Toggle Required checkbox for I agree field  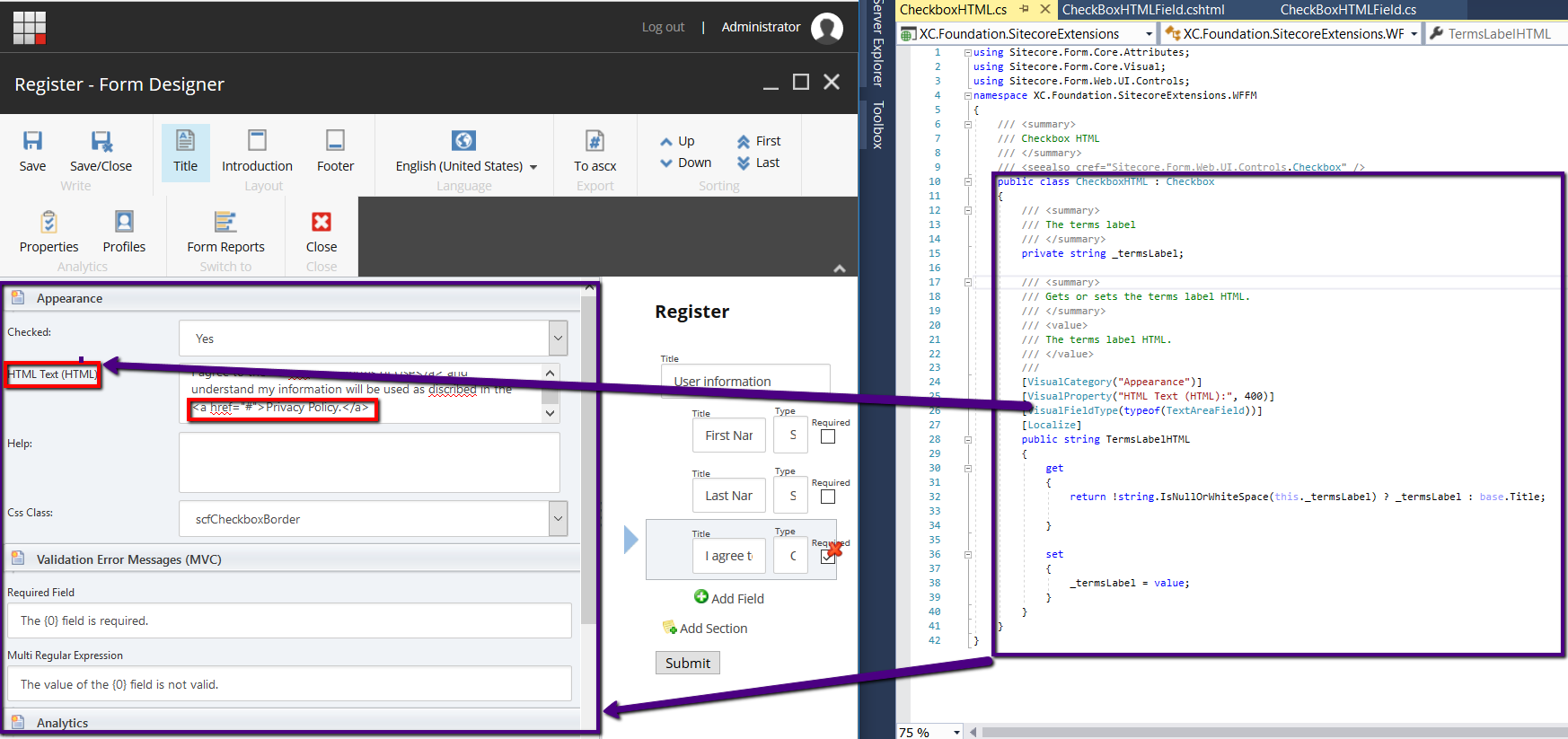[x=827, y=557]
